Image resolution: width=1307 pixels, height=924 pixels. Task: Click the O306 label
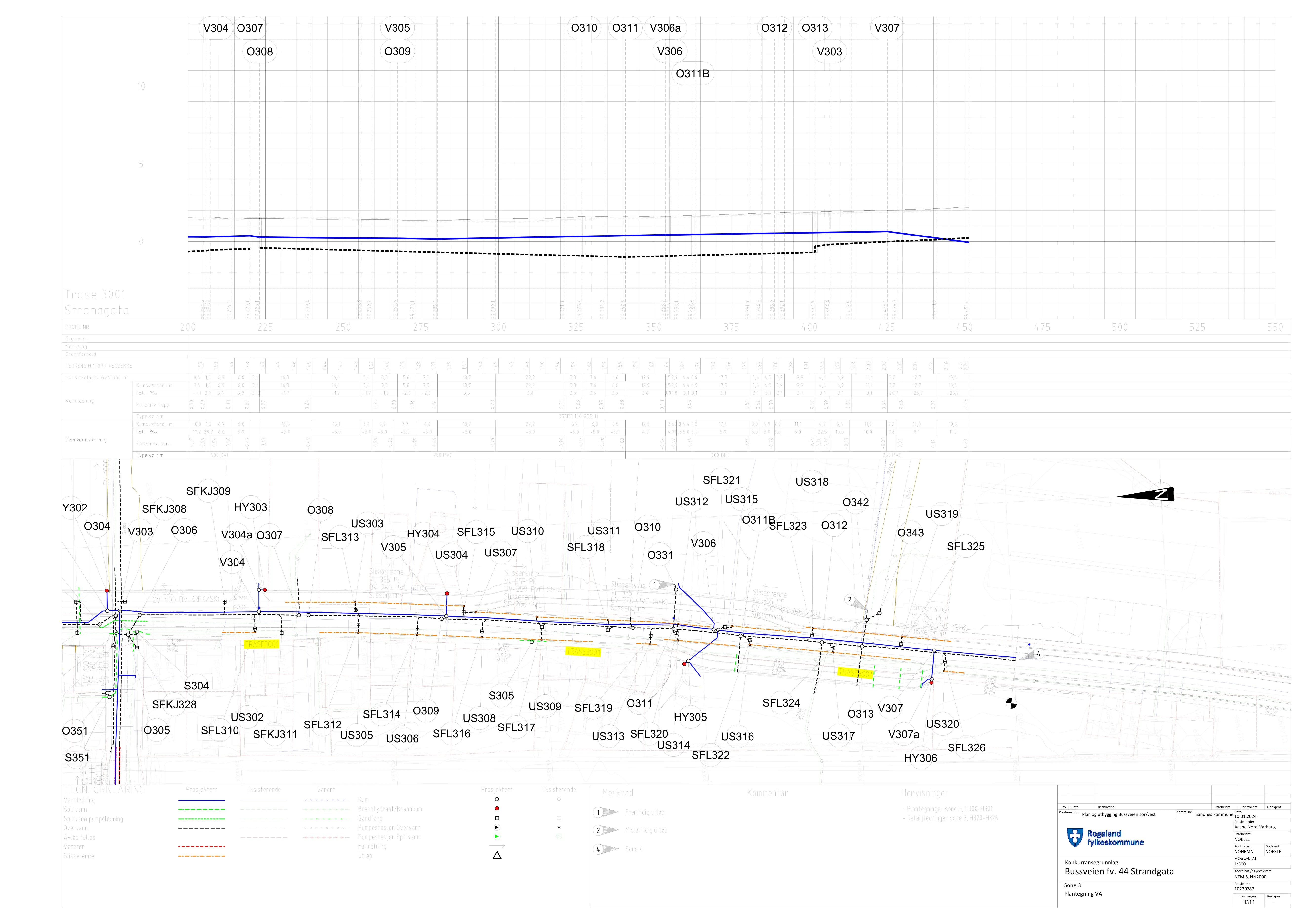click(184, 530)
